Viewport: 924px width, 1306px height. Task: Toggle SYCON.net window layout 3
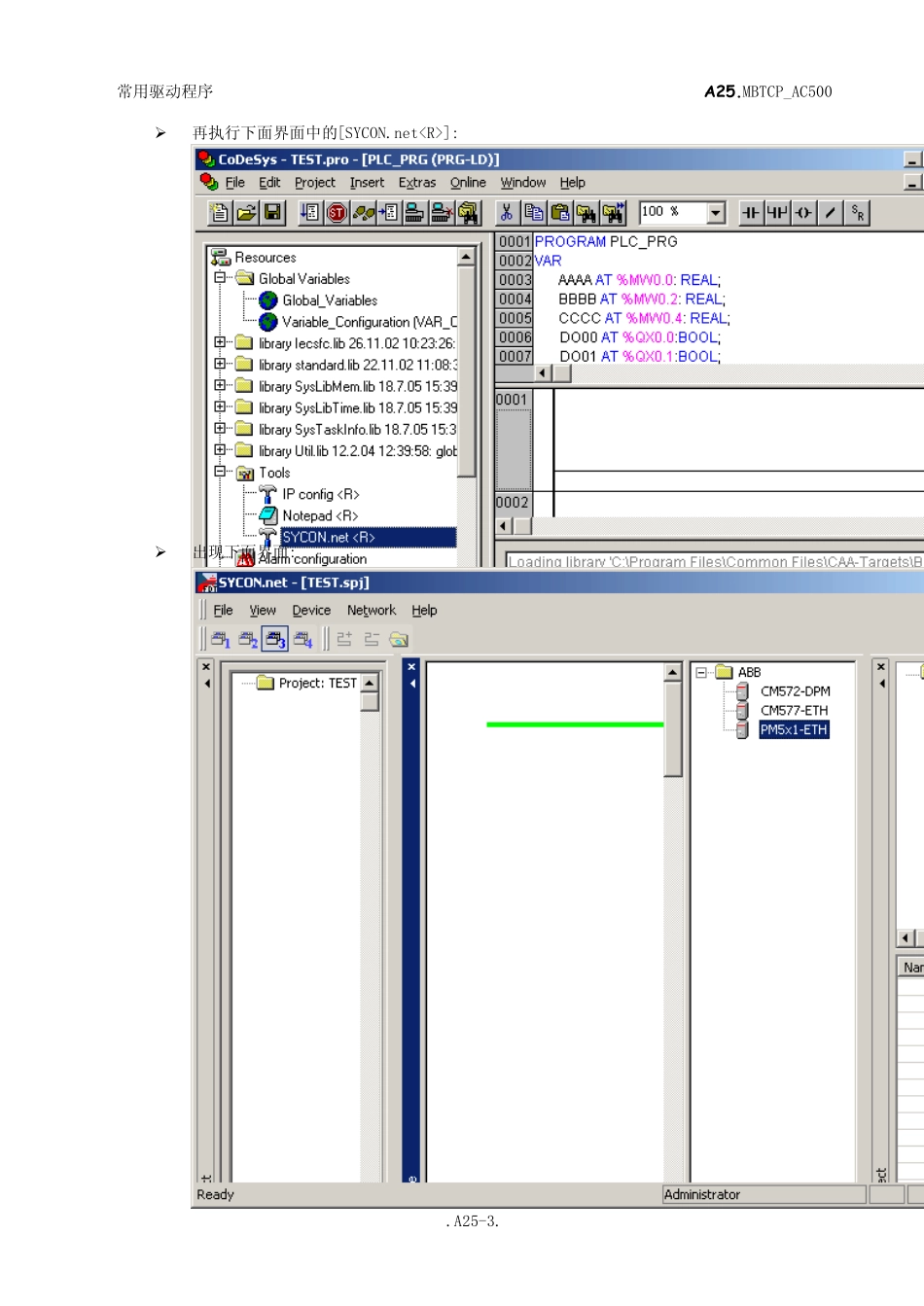[275, 639]
